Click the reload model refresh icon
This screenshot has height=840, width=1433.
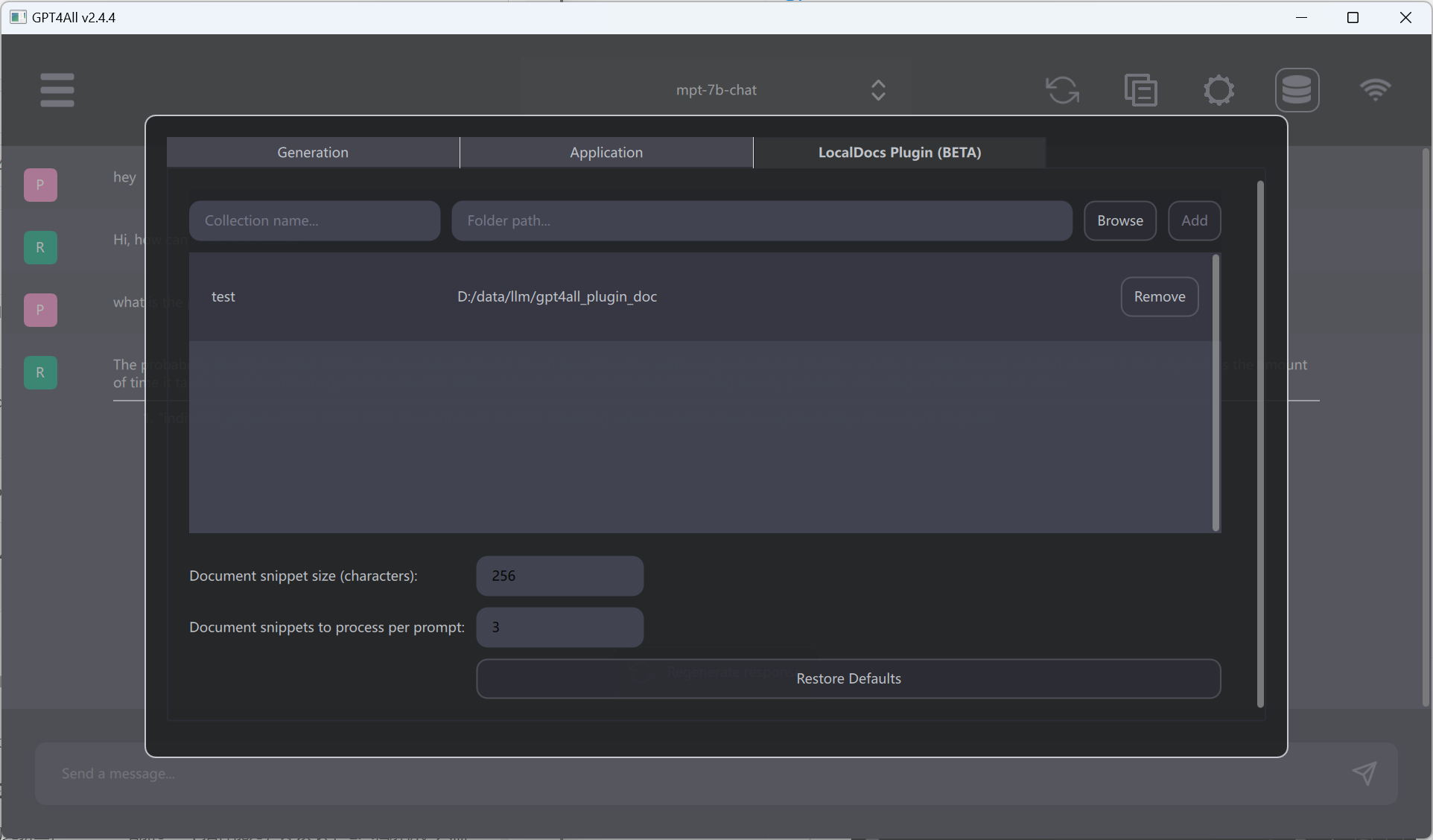click(1063, 90)
